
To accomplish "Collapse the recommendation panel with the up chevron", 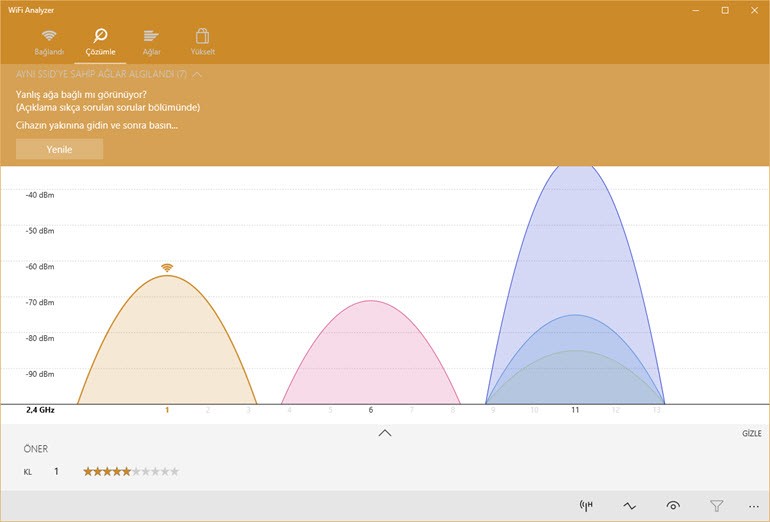I will (x=385, y=433).
